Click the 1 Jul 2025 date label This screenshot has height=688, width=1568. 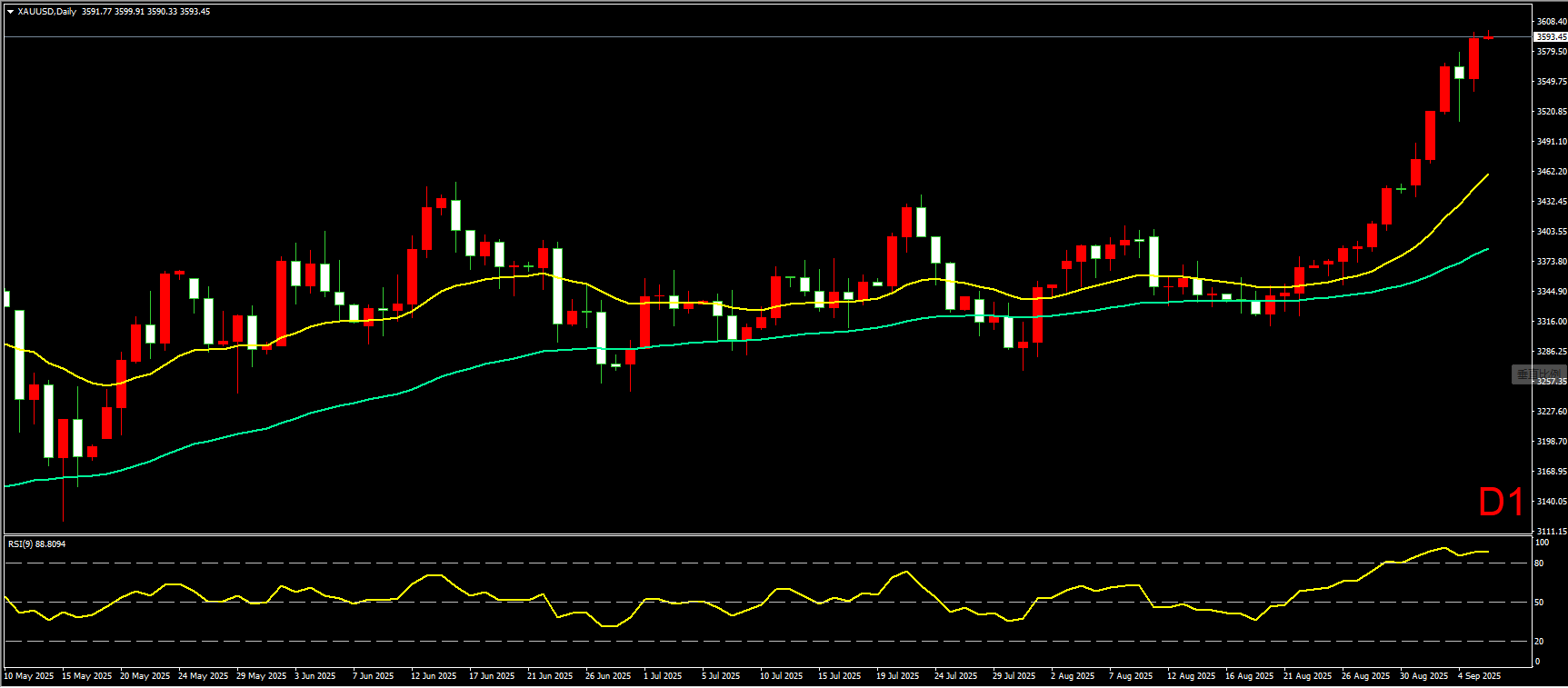(x=663, y=676)
